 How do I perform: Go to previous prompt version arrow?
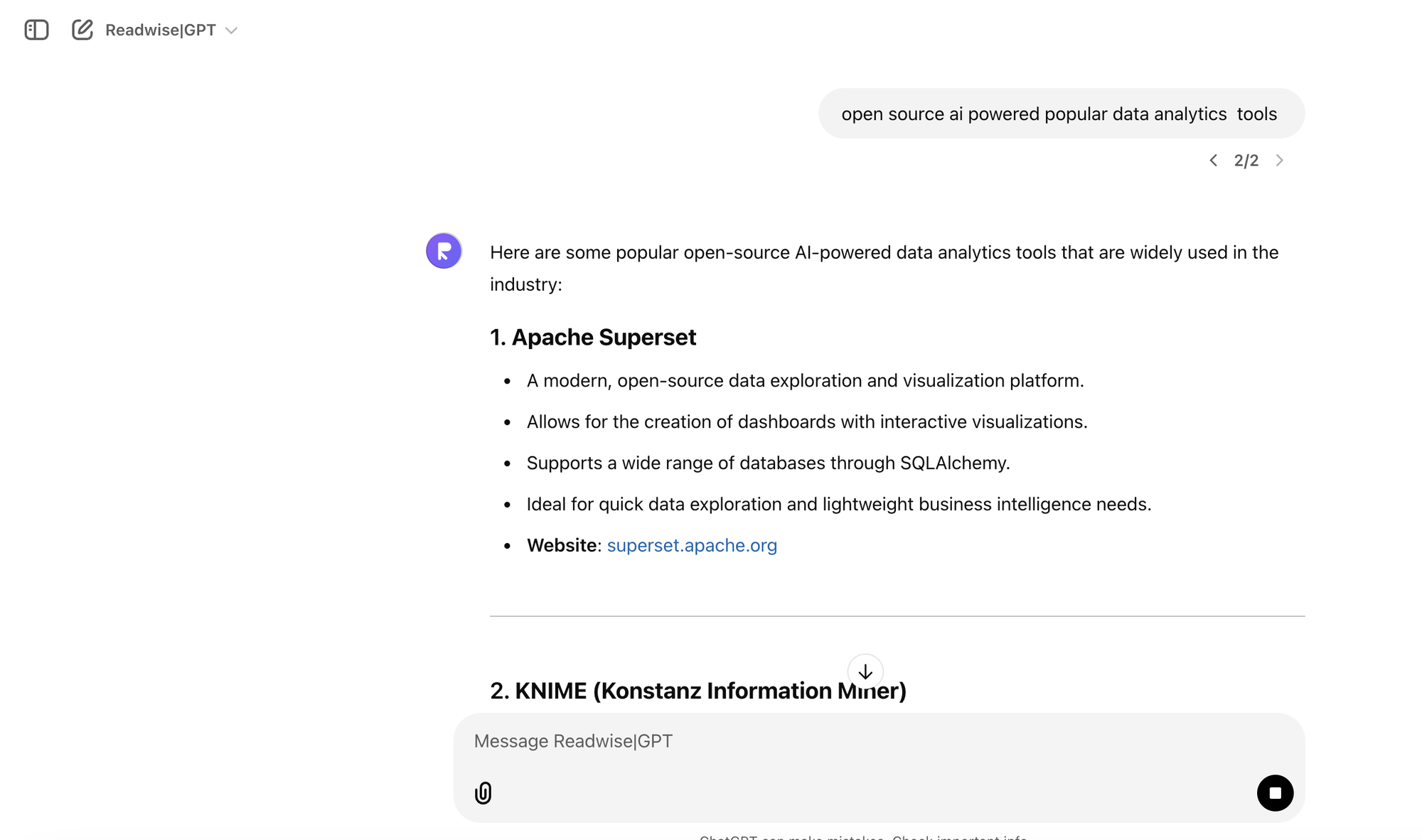click(1214, 161)
